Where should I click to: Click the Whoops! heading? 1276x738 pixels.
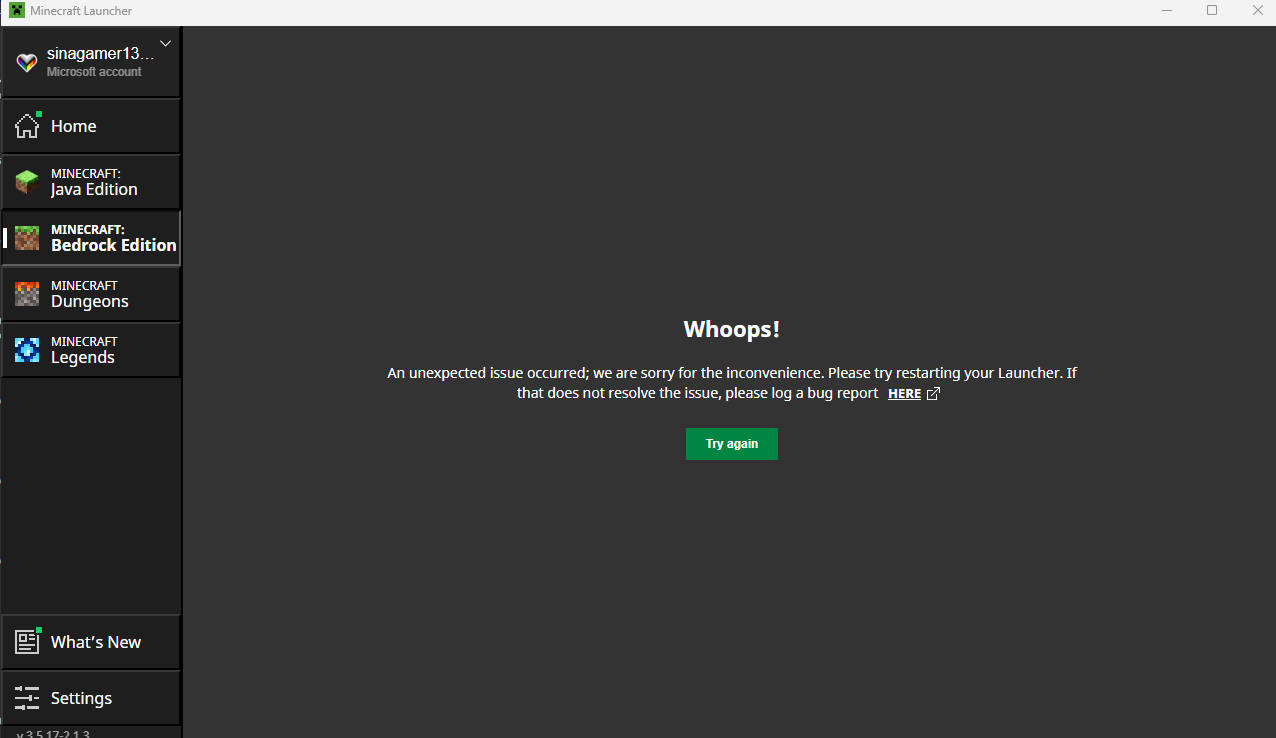coord(731,329)
